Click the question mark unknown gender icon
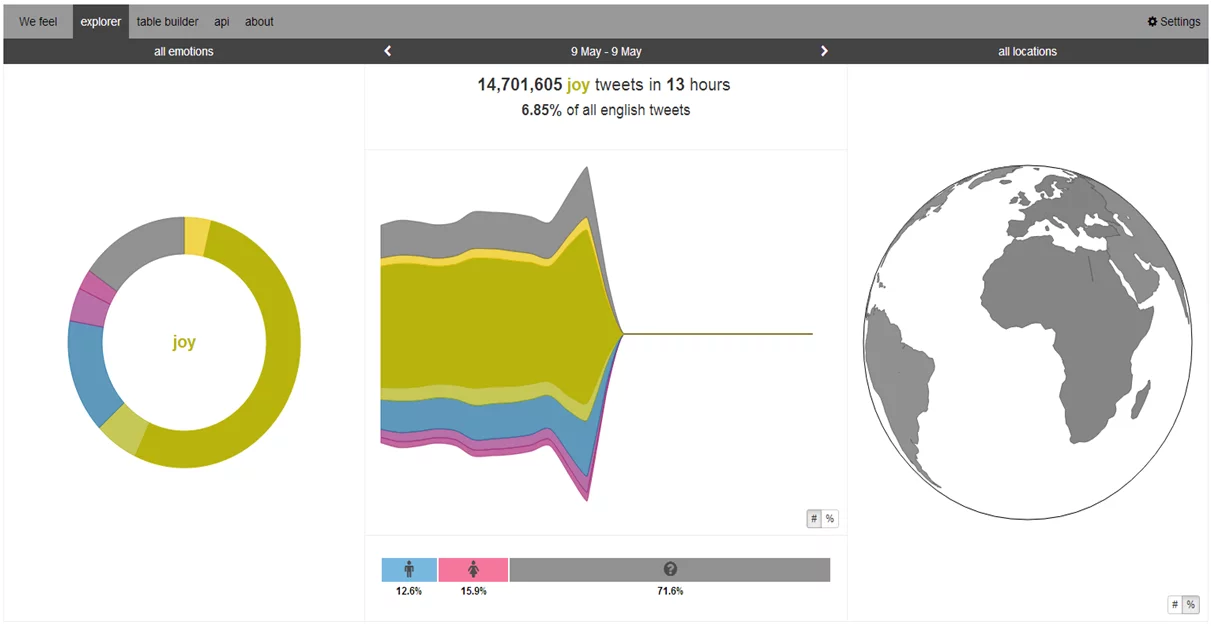This screenshot has width=1212, height=628. pos(670,568)
